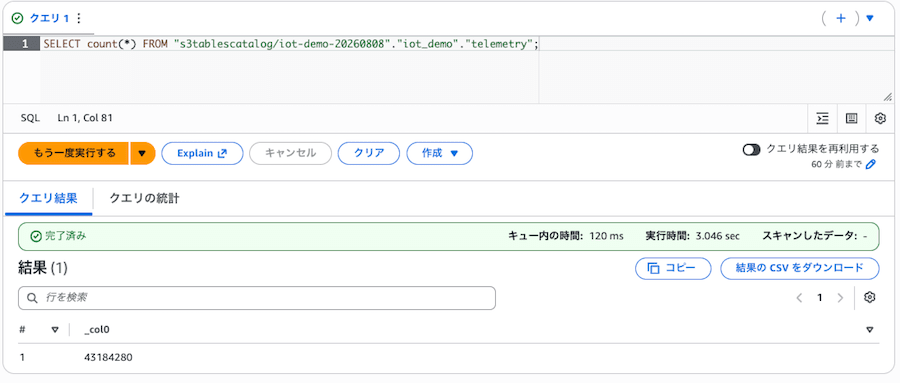Click the Explain button
This screenshot has width=900, height=383.
pyautogui.click(x=202, y=153)
